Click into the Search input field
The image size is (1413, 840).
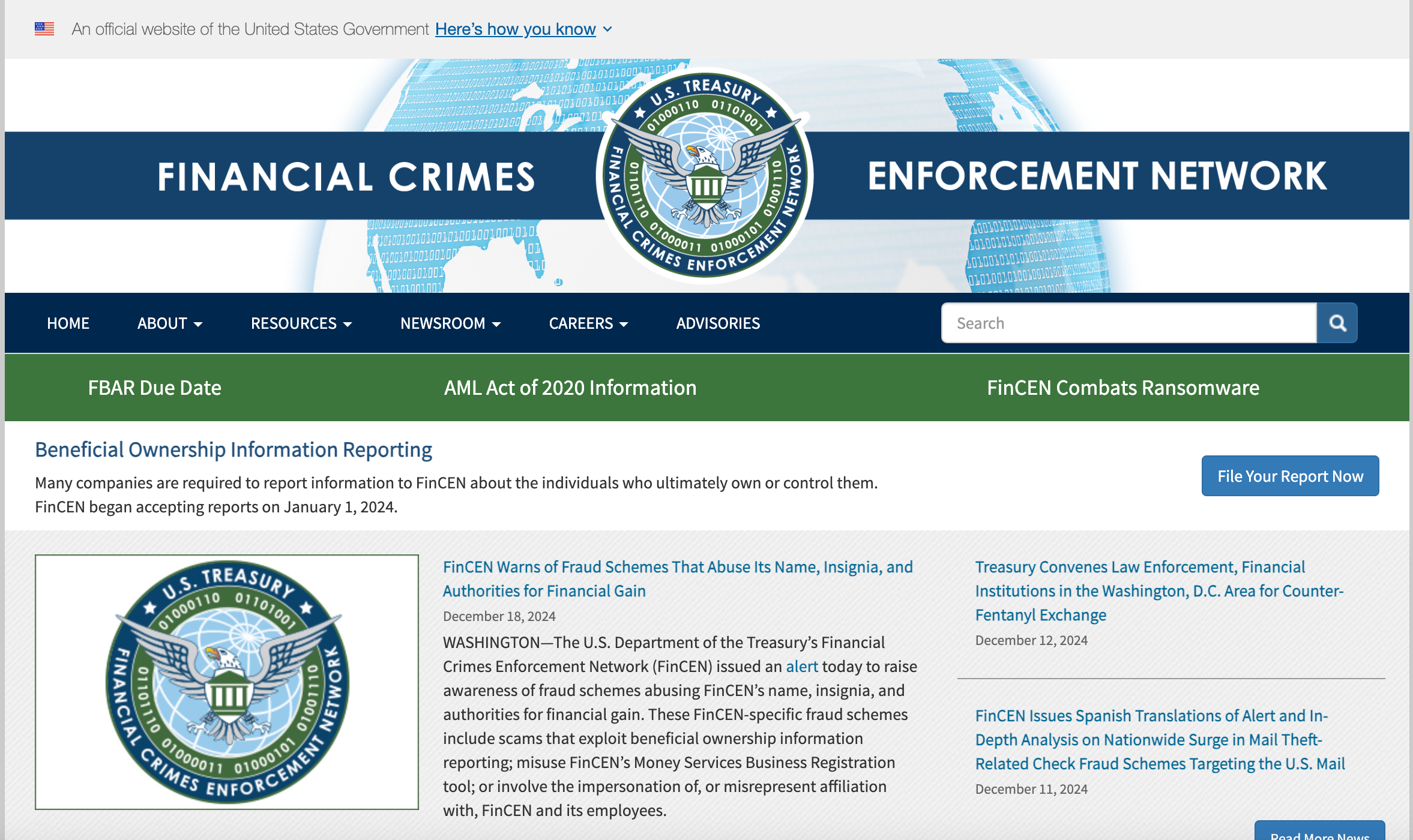[1128, 323]
